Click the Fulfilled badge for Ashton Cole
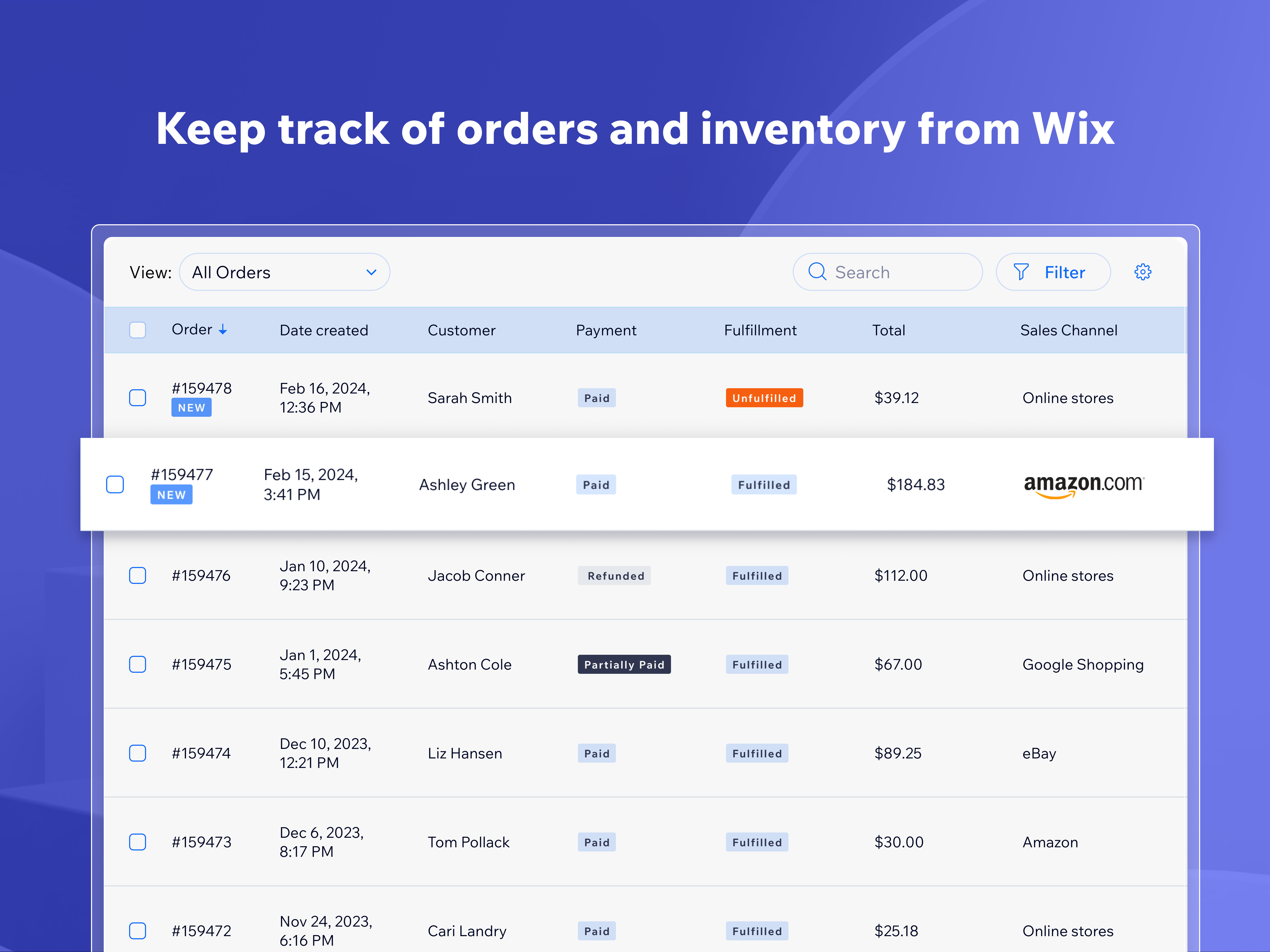The image size is (1270, 952). pos(757,665)
